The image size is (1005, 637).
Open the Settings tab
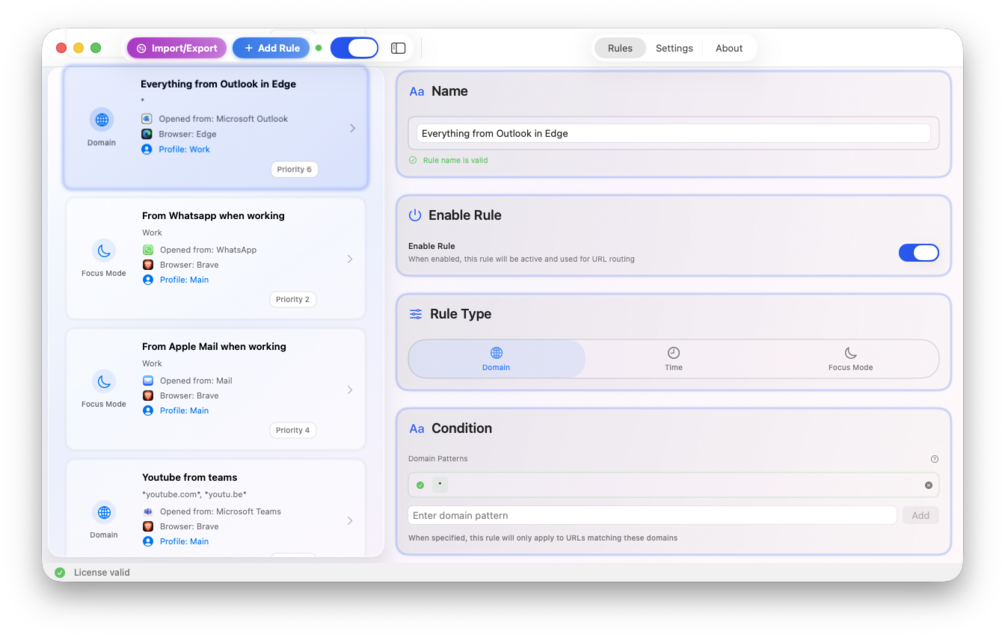(674, 48)
